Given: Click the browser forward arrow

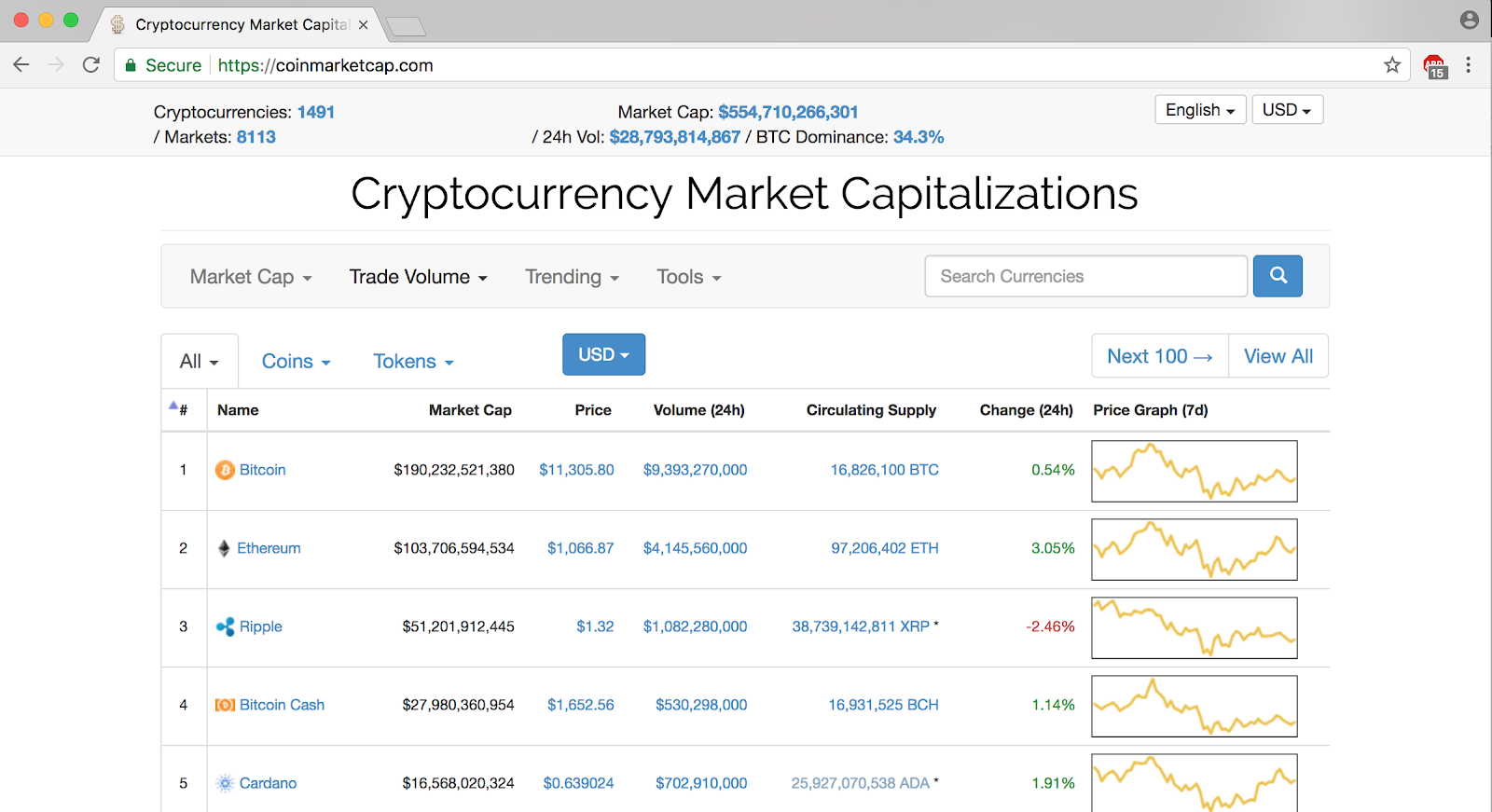Looking at the screenshot, I should tap(56, 64).
